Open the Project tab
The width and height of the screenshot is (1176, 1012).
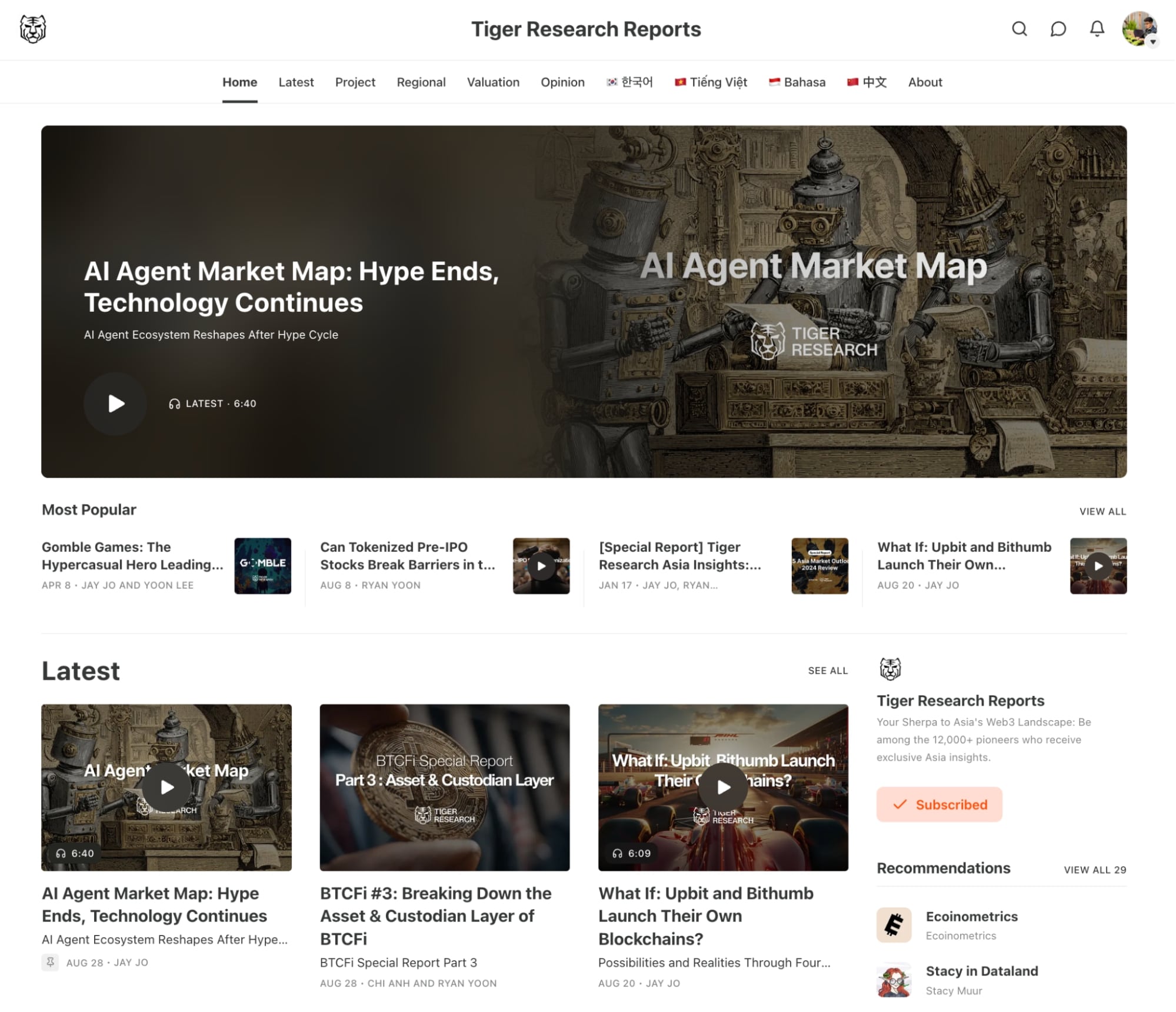[355, 82]
